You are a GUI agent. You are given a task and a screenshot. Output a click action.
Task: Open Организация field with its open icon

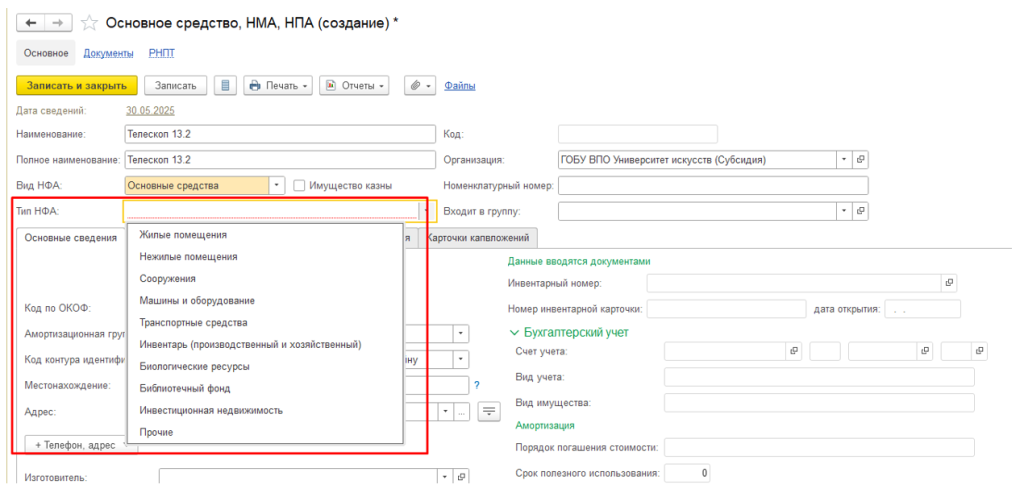(861, 159)
